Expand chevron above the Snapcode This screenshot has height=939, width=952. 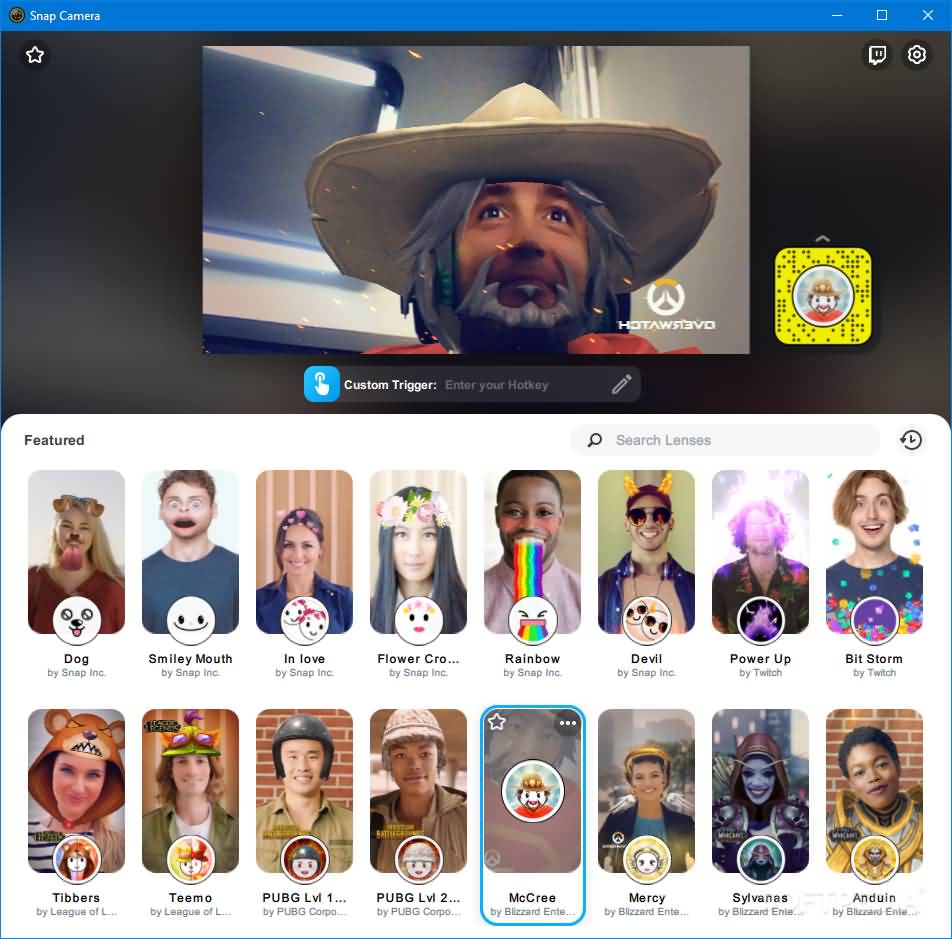[x=823, y=239]
